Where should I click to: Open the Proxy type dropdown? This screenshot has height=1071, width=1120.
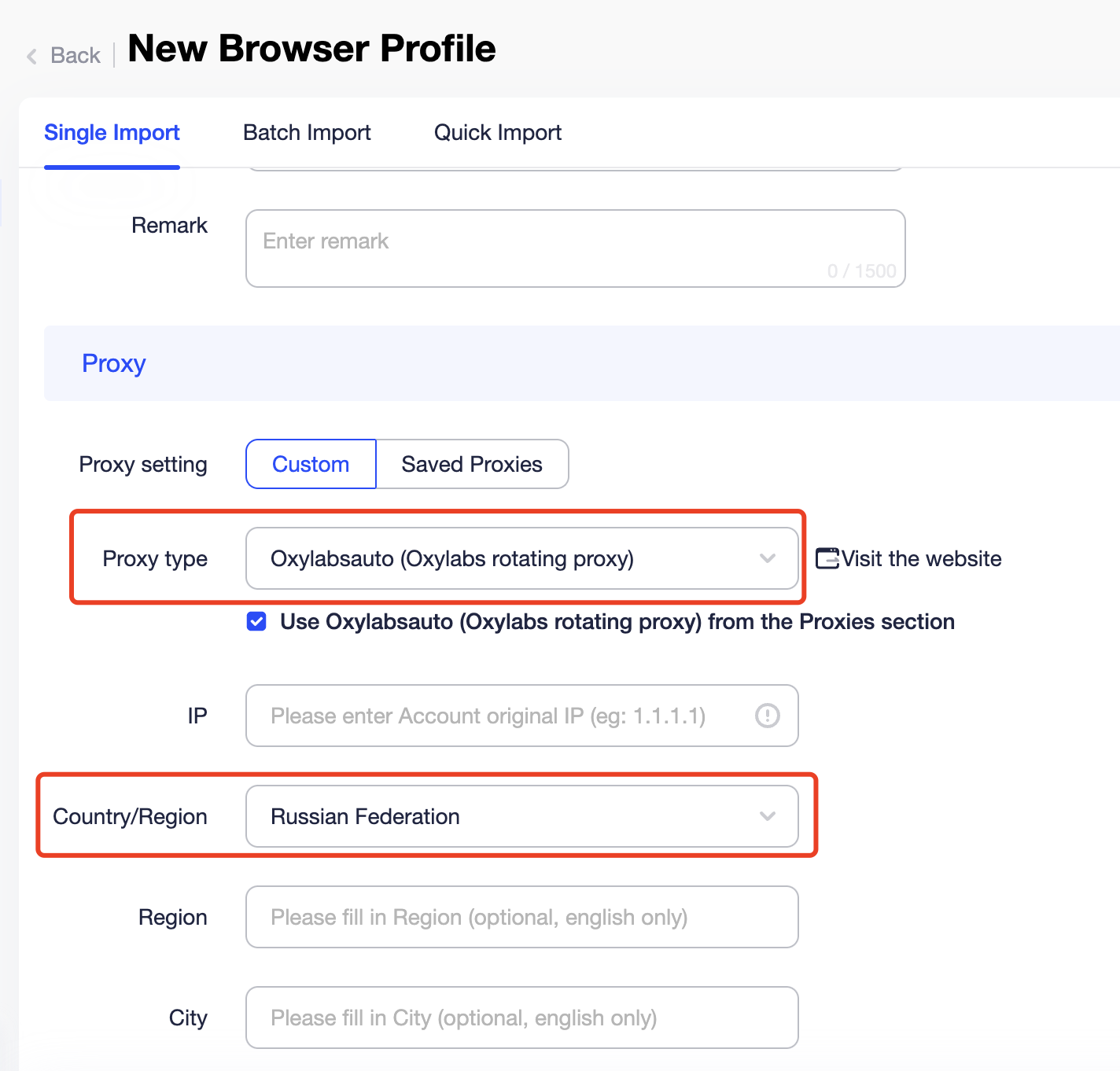click(x=522, y=559)
